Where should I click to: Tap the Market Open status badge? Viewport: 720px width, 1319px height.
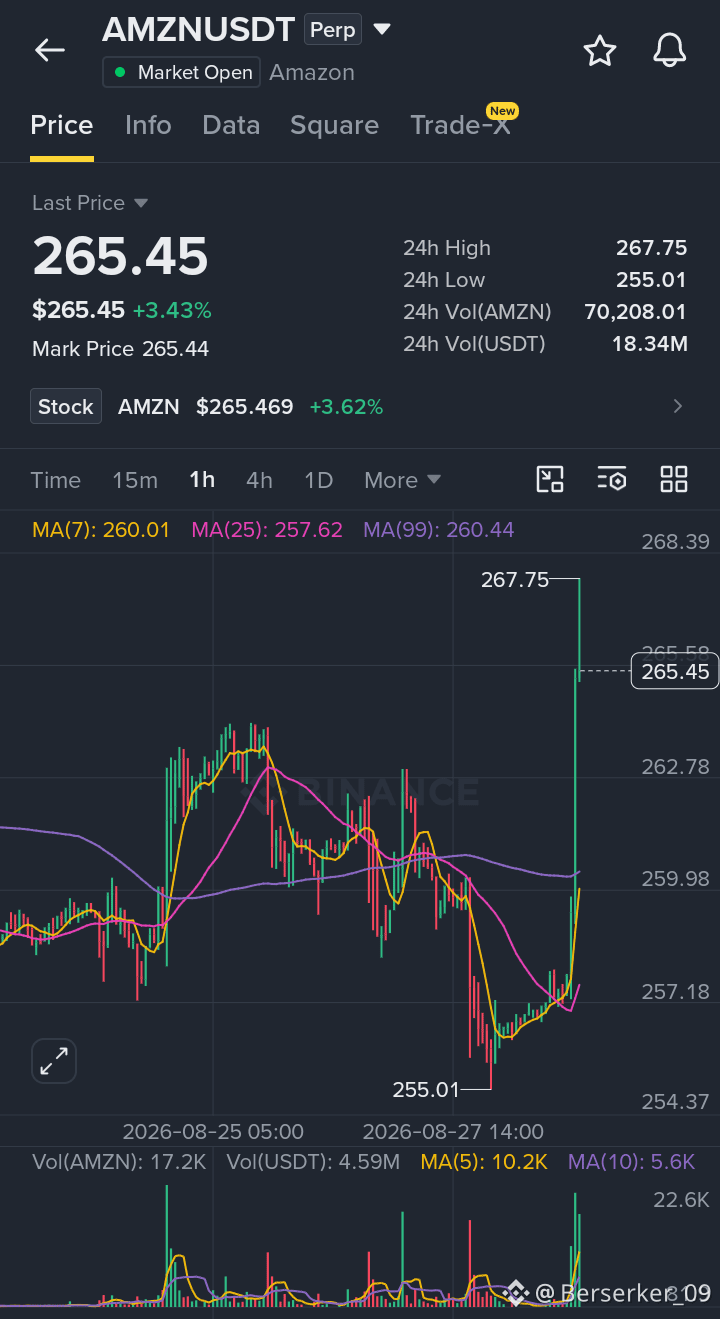[181, 72]
